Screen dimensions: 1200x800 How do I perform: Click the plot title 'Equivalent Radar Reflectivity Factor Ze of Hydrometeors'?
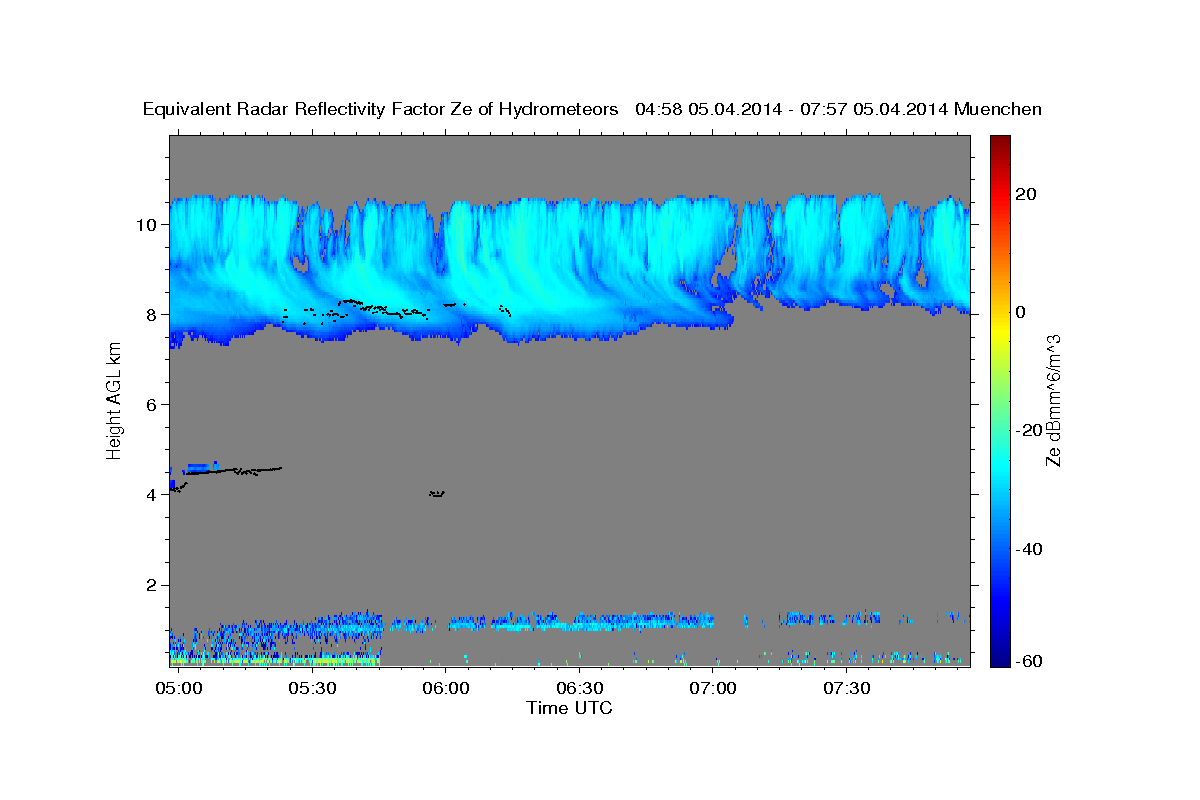[381, 110]
